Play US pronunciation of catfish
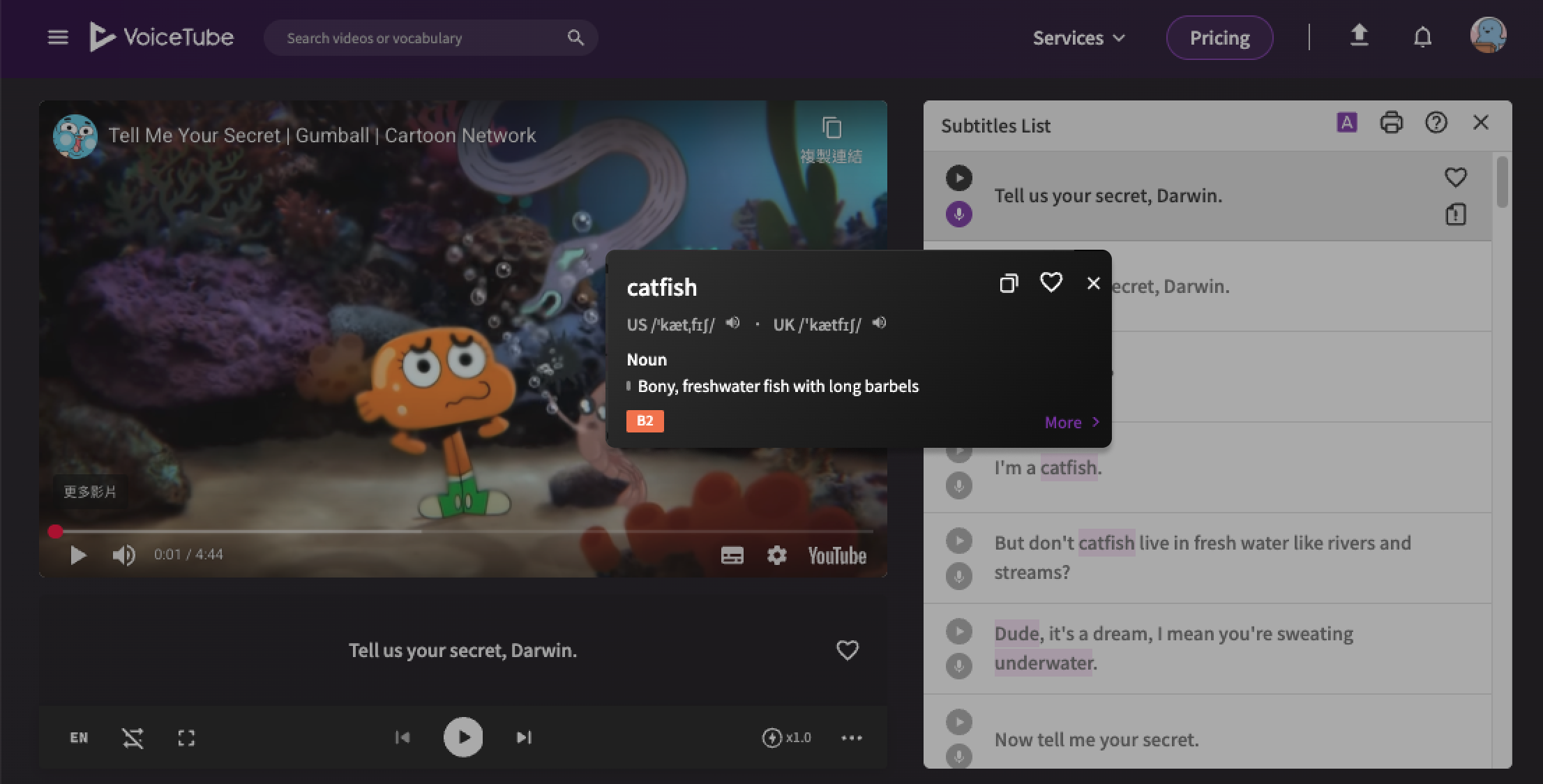Screen dimensions: 1543x784 tap(732, 323)
